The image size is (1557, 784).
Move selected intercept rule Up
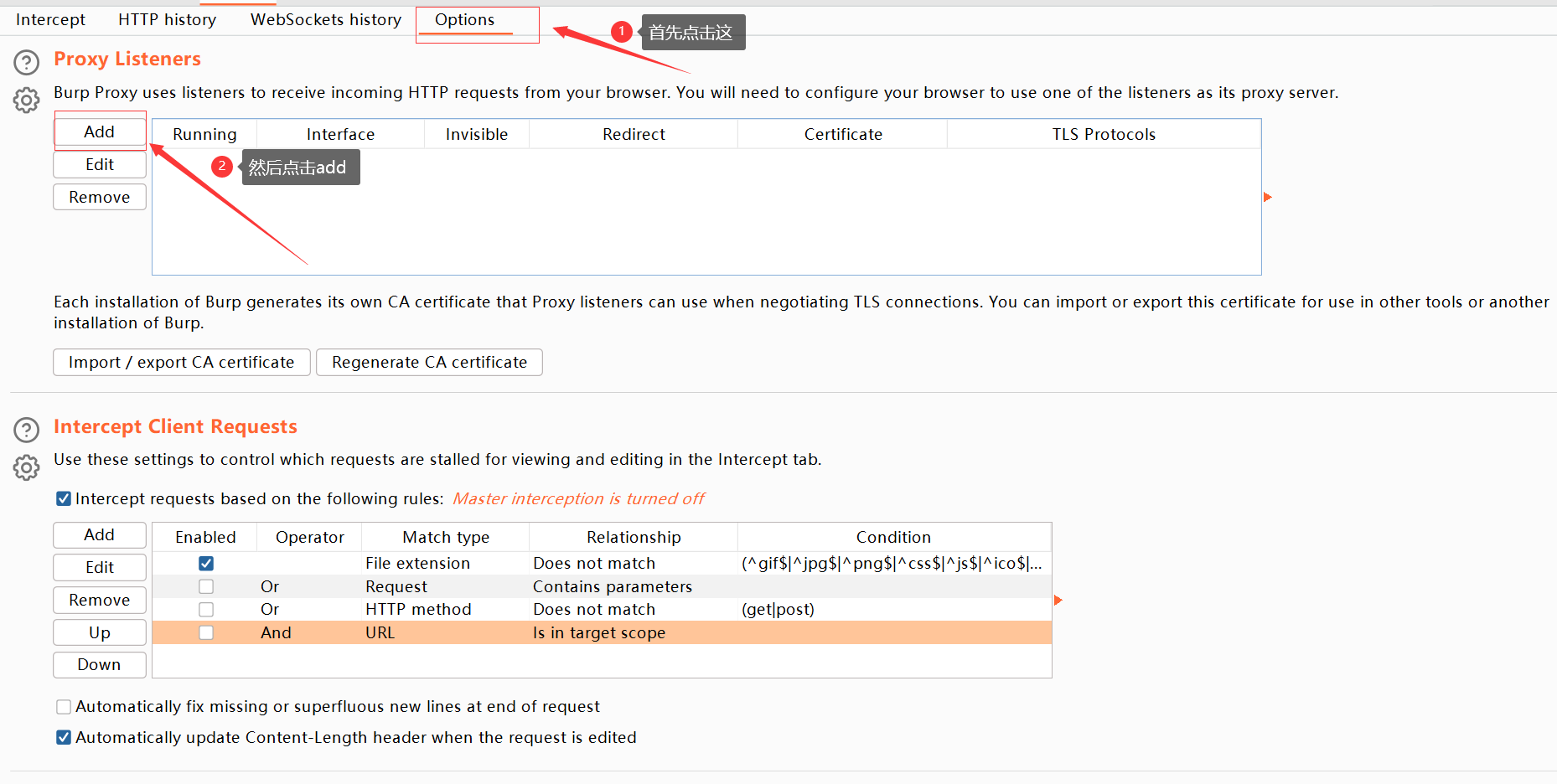click(100, 632)
